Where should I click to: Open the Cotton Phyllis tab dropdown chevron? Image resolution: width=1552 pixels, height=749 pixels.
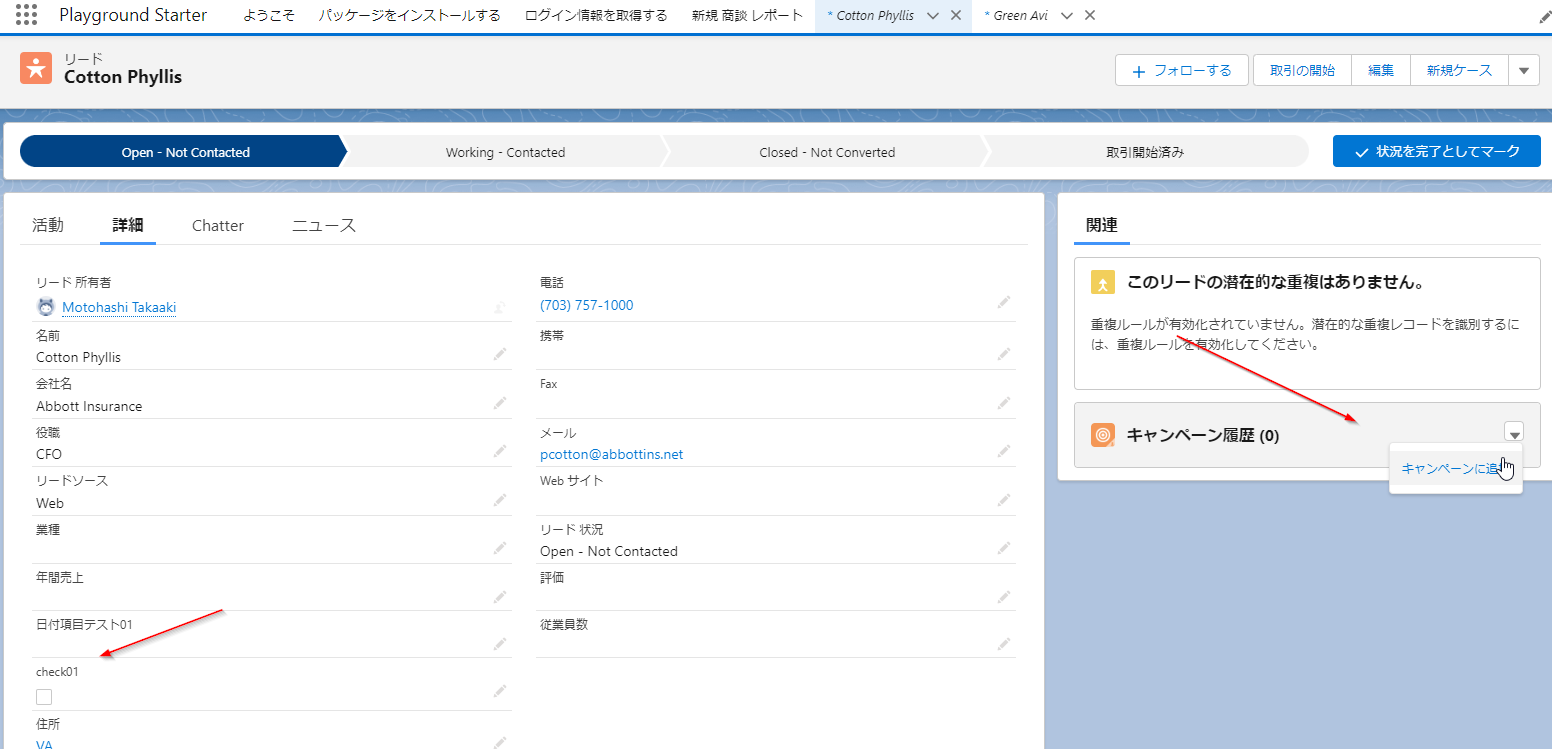point(933,16)
